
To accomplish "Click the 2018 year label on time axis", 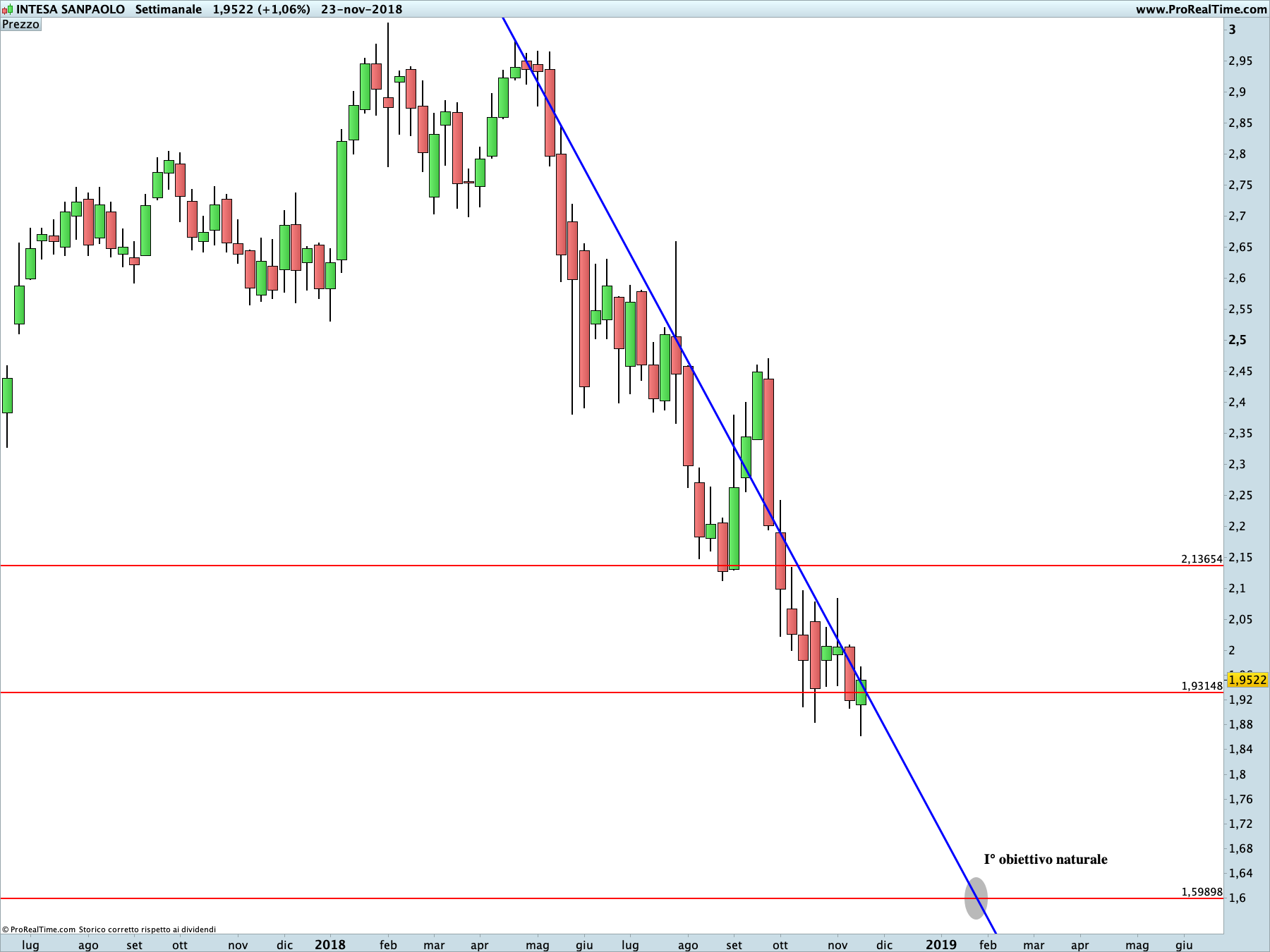I will click(330, 944).
